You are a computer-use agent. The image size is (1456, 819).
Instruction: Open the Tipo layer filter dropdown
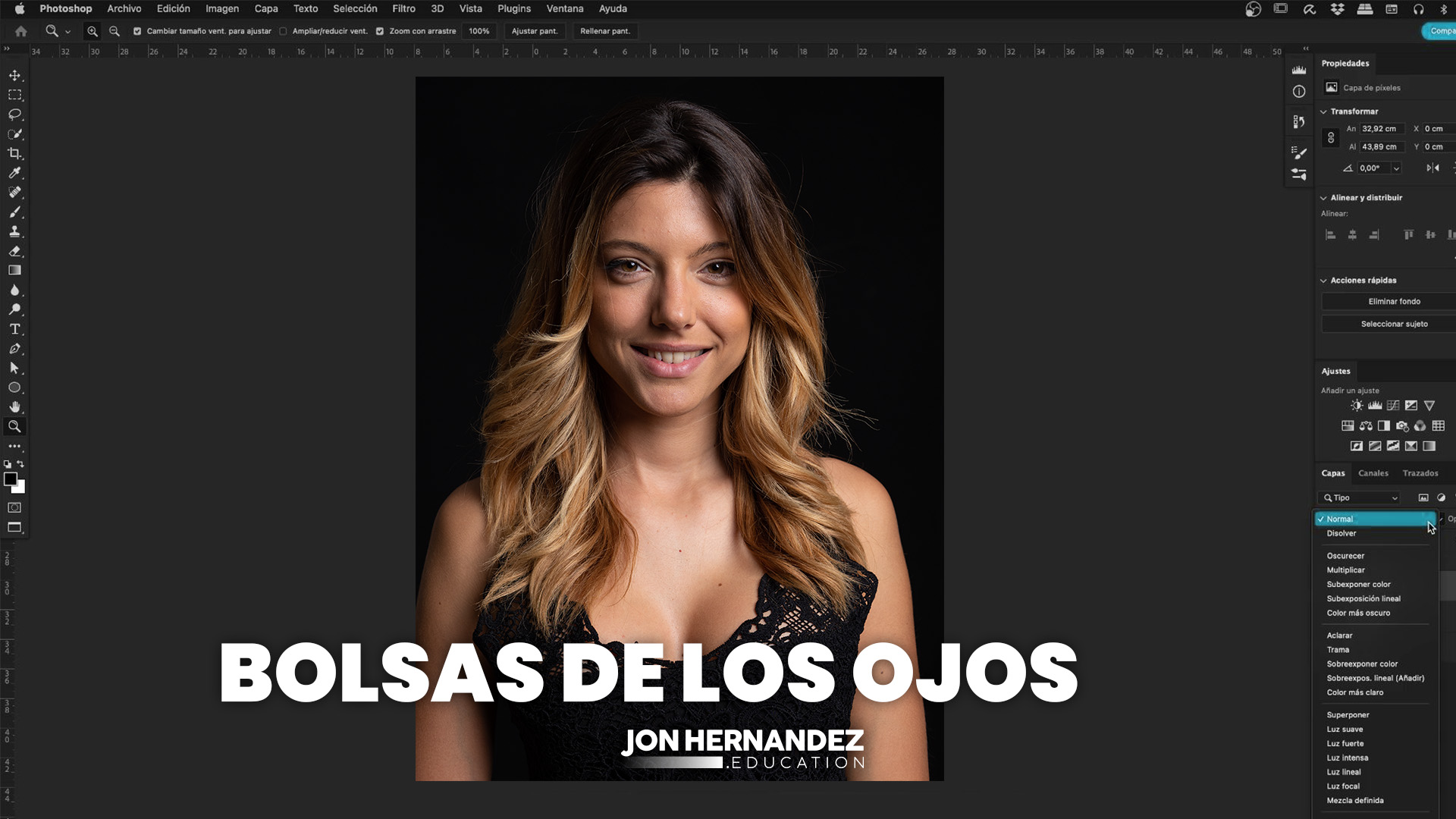coord(1360,498)
